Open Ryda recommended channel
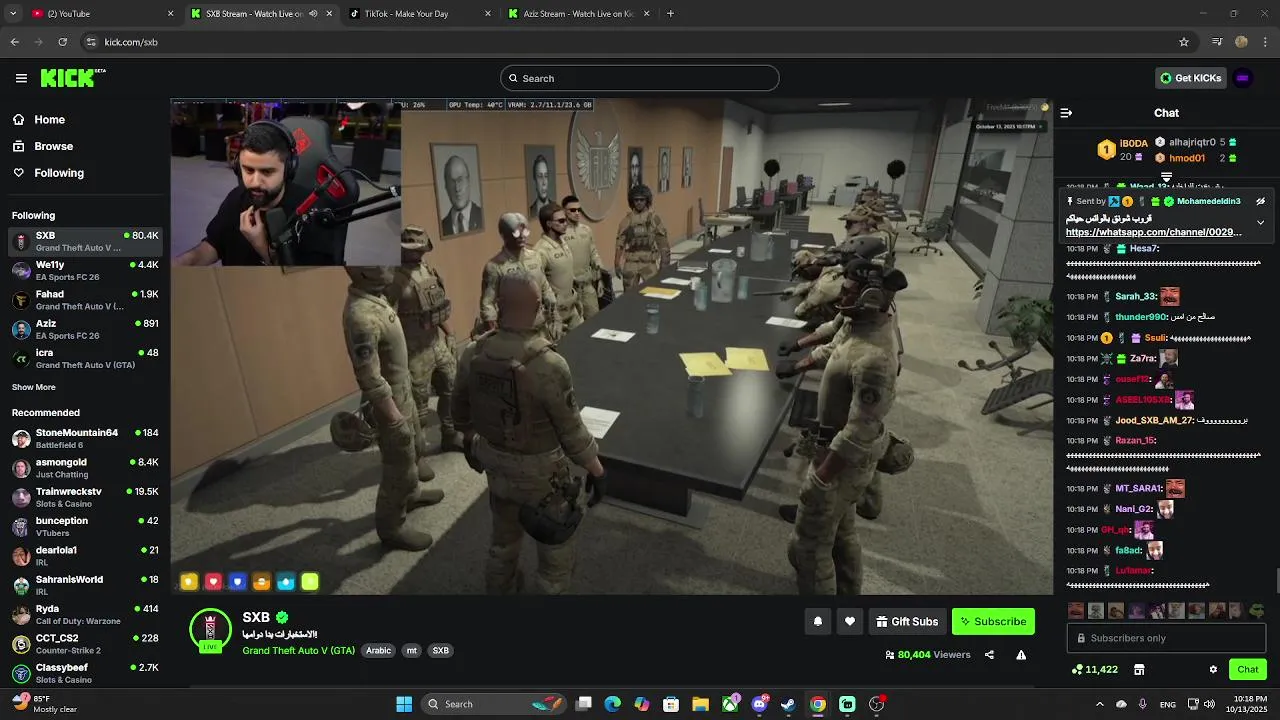The image size is (1280, 720). (x=85, y=614)
